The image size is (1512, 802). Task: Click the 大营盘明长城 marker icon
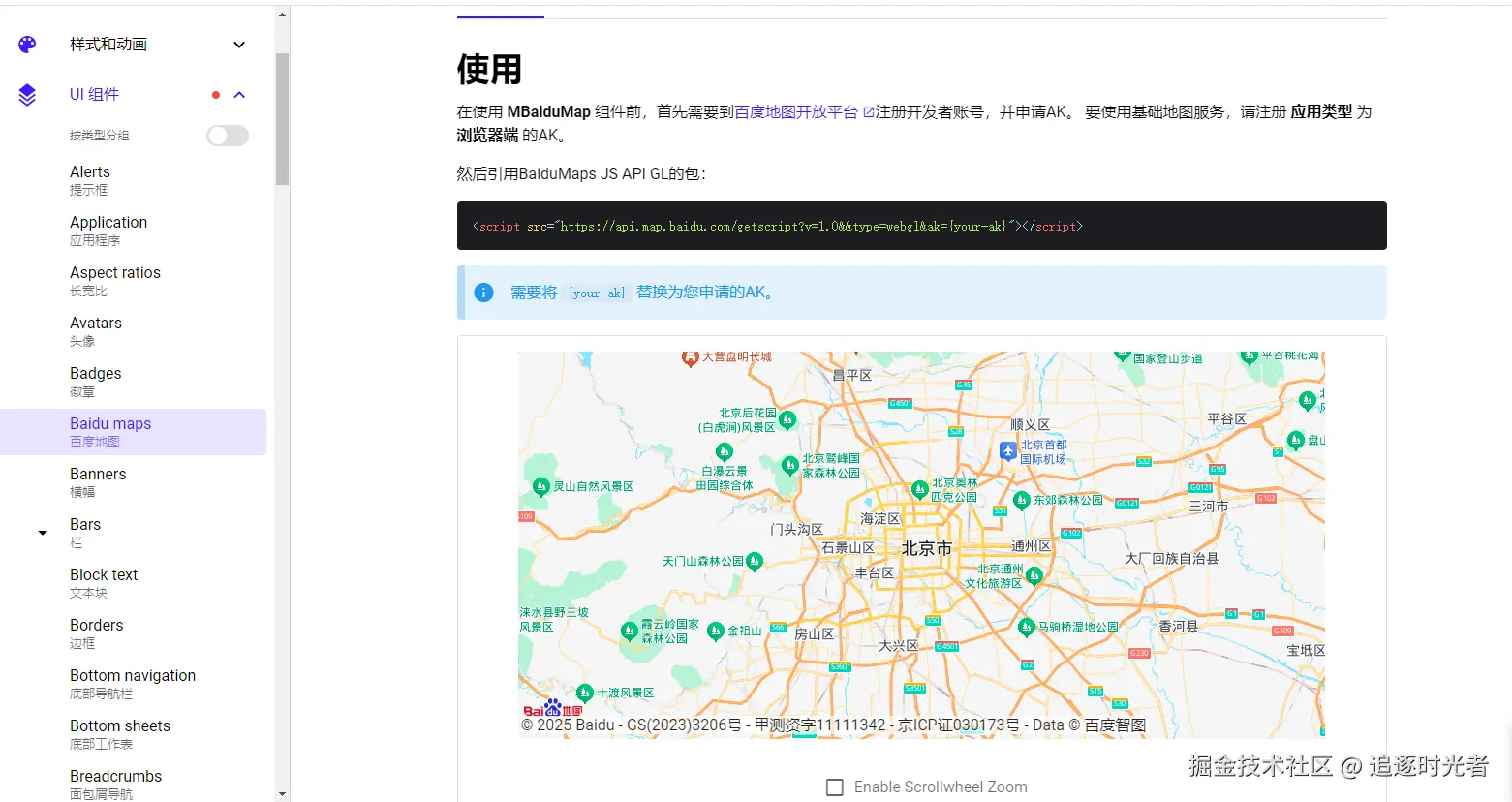[691, 358]
